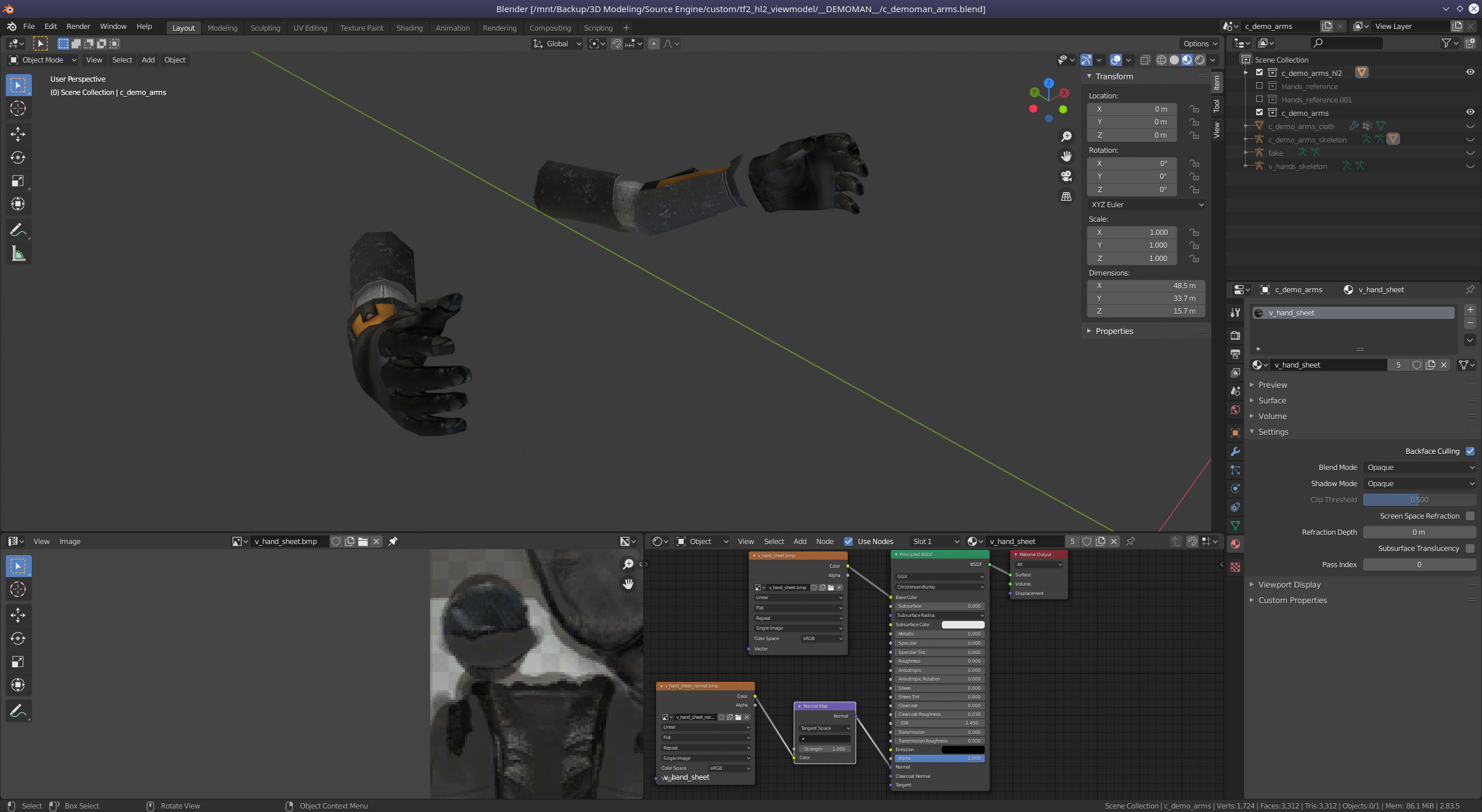Open the Modifier properties wrench tab
Image resolution: width=1482 pixels, height=812 pixels.
pos(1235,451)
